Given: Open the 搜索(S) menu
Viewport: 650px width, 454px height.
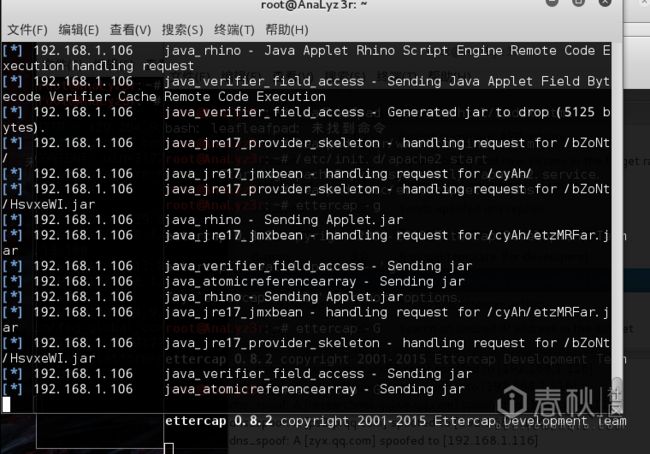Looking at the screenshot, I should [x=182, y=30].
